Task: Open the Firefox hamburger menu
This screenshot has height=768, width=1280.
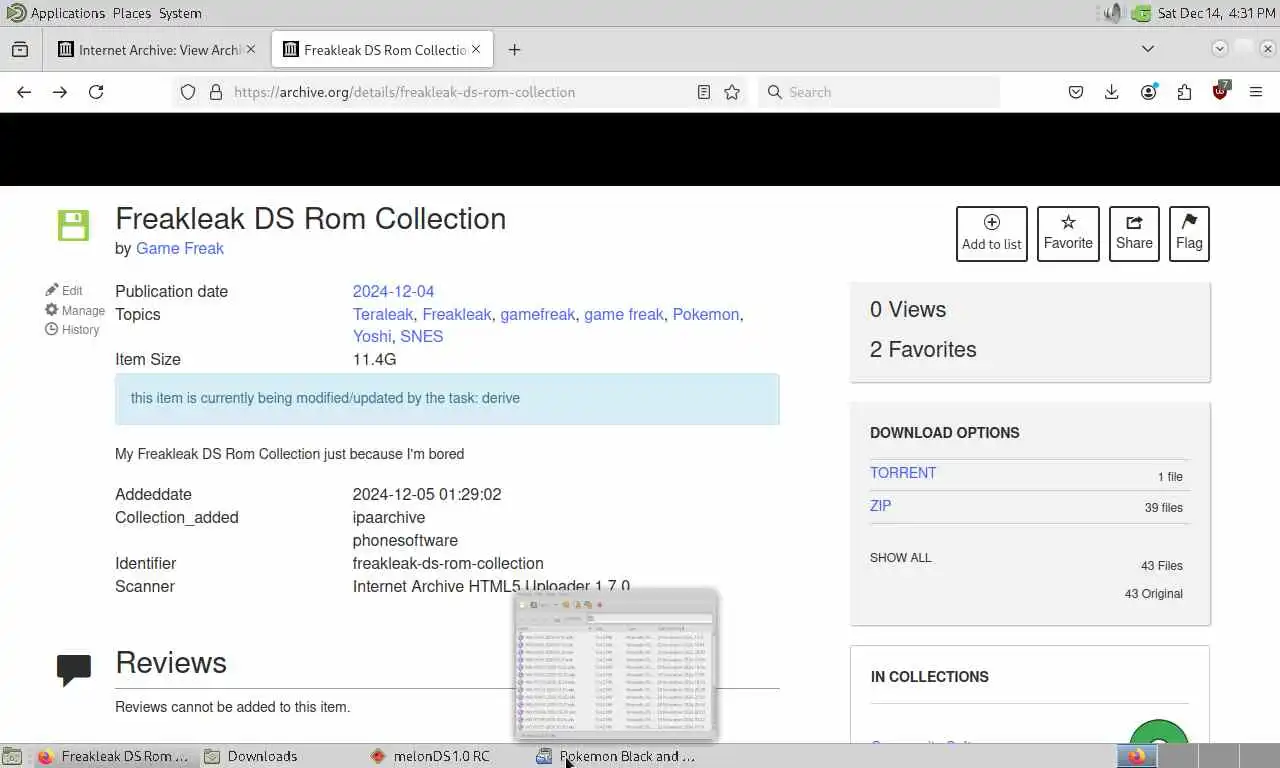Action: click(x=1256, y=92)
